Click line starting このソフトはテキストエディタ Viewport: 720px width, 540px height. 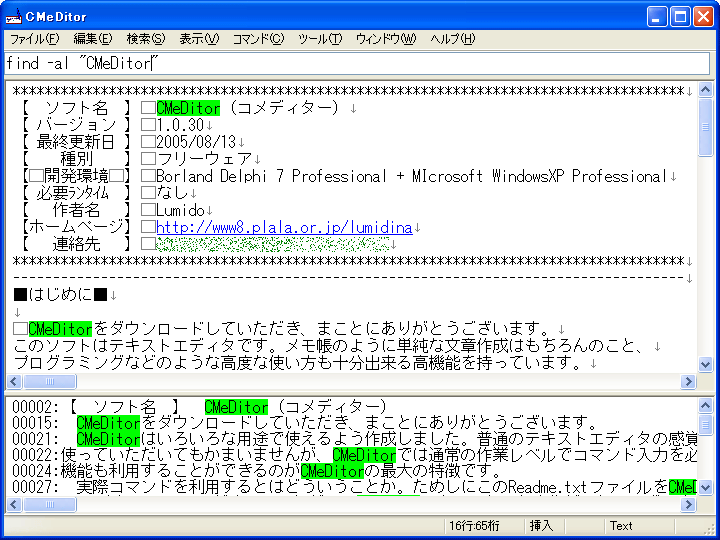[328, 346]
